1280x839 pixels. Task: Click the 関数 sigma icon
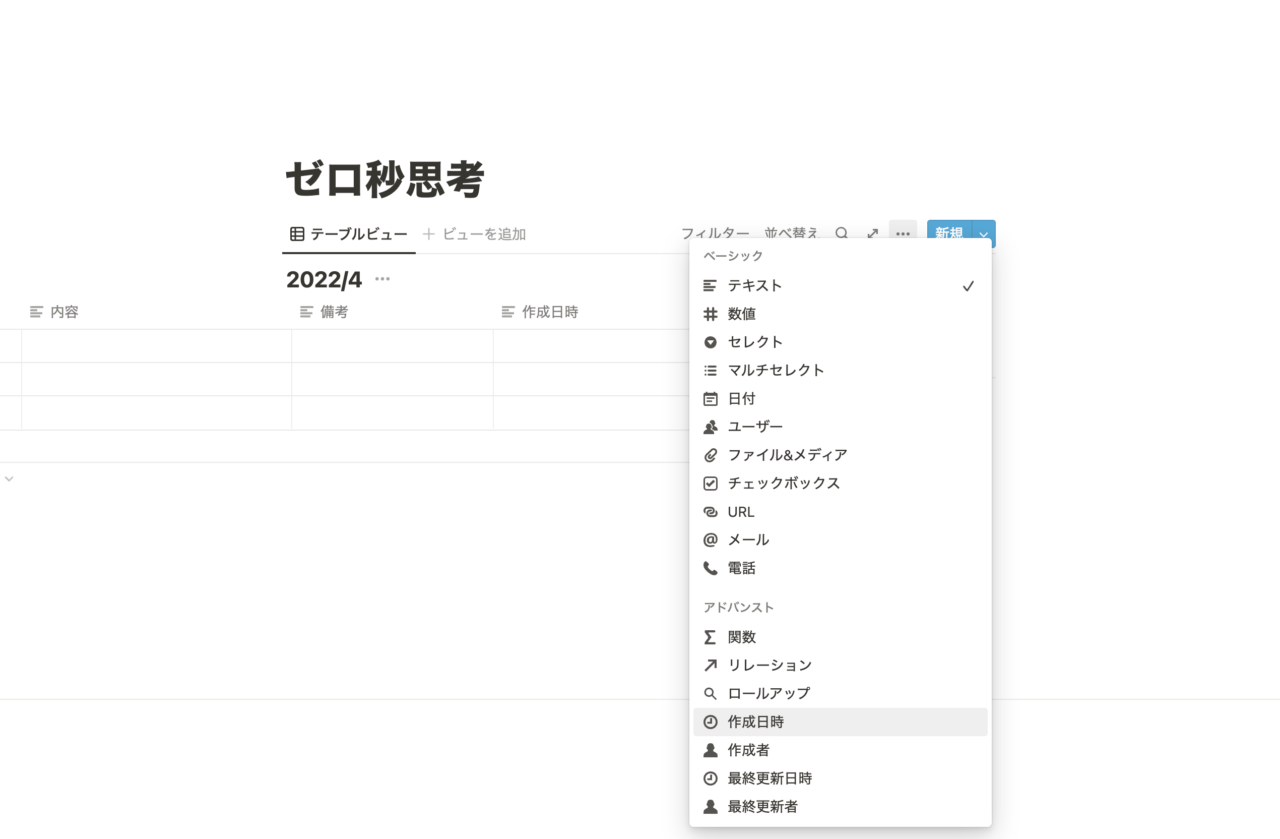click(x=710, y=637)
